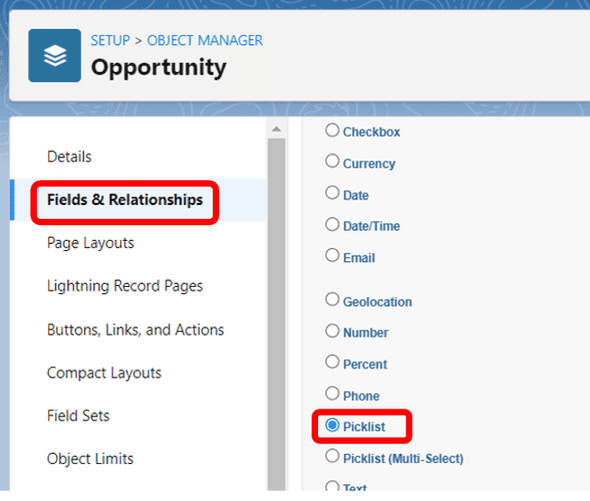Pick the Geolocation field type
This screenshot has width=590, height=501.
332,300
